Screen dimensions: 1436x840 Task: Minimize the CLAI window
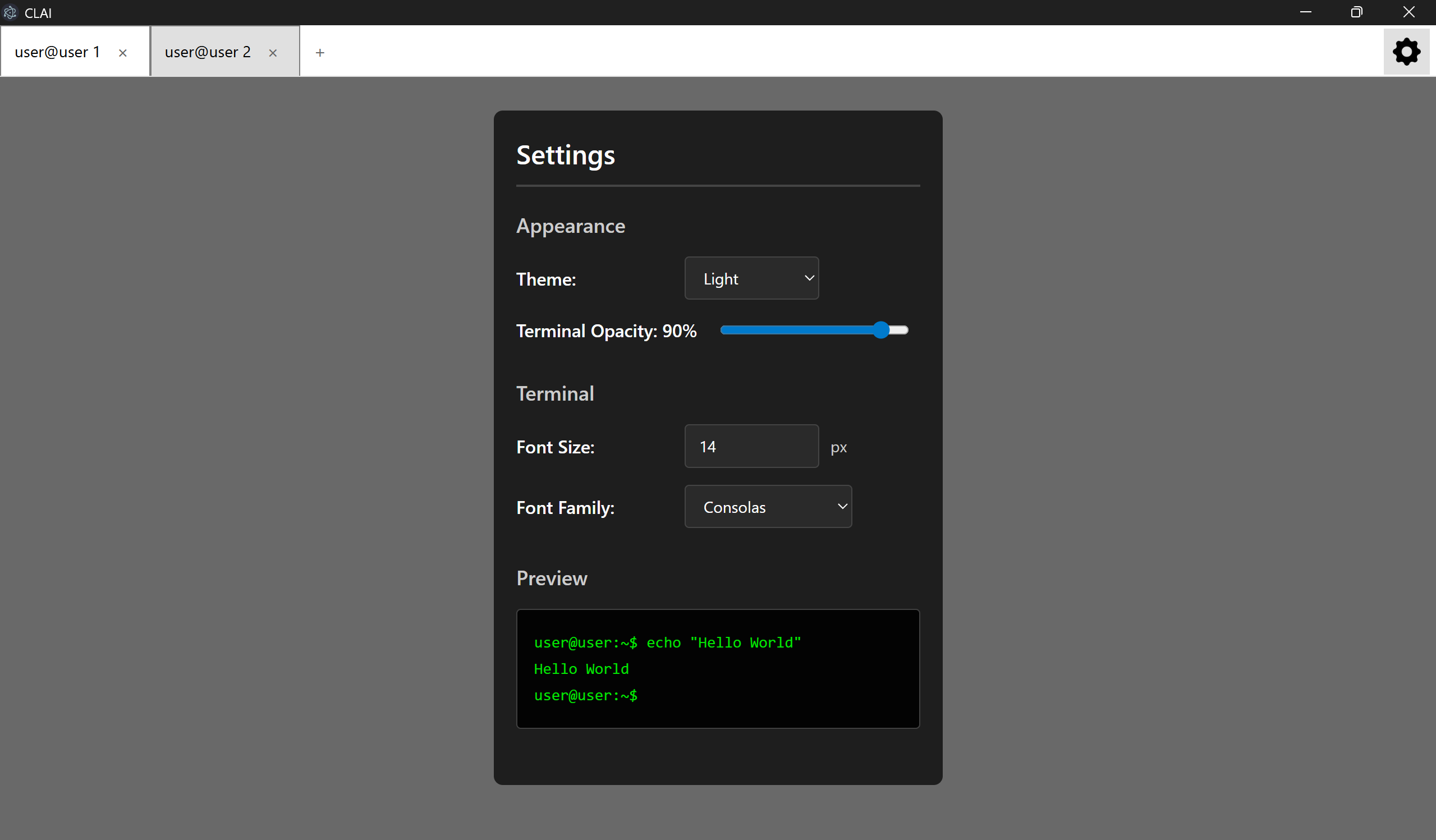click(1305, 12)
